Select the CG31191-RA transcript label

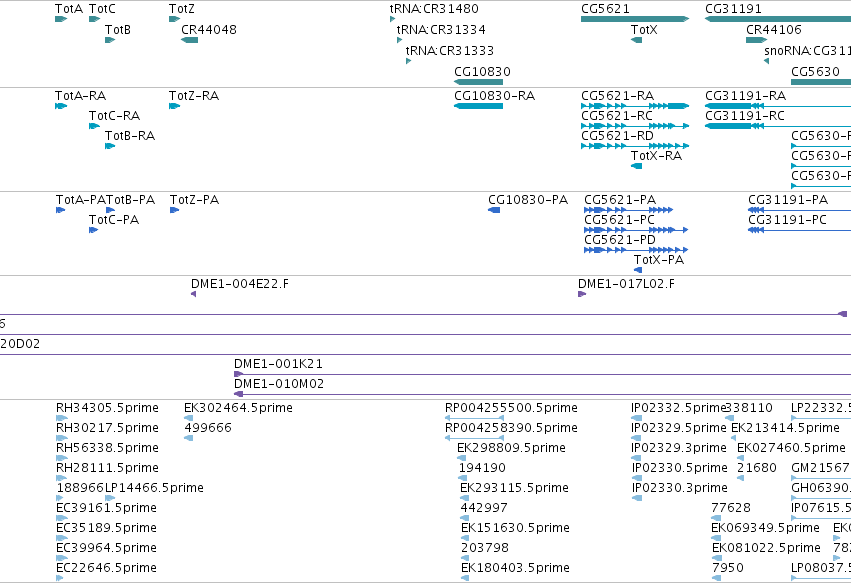click(x=746, y=96)
